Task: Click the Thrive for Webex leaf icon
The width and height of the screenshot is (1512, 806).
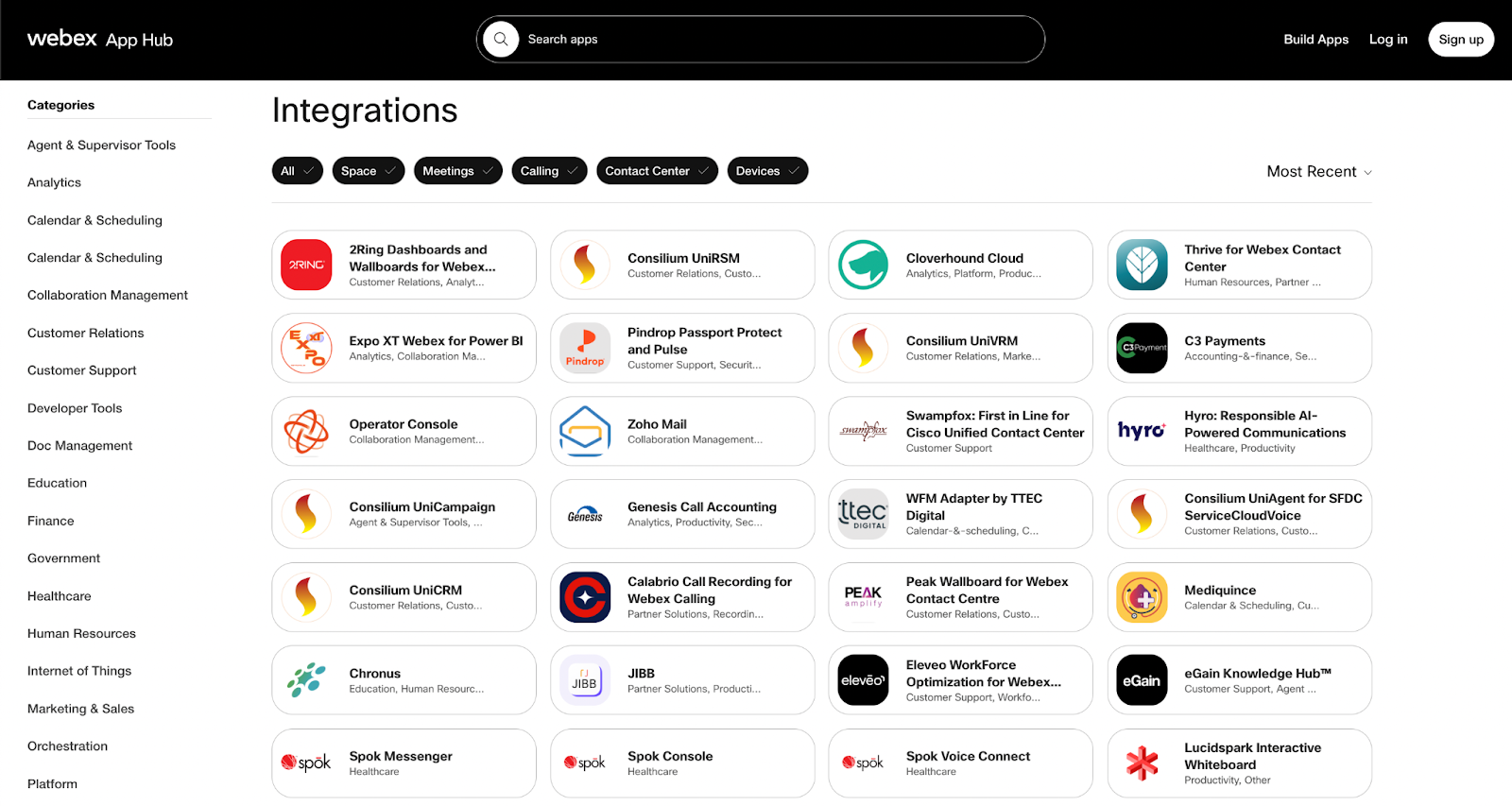Action: 1142,265
